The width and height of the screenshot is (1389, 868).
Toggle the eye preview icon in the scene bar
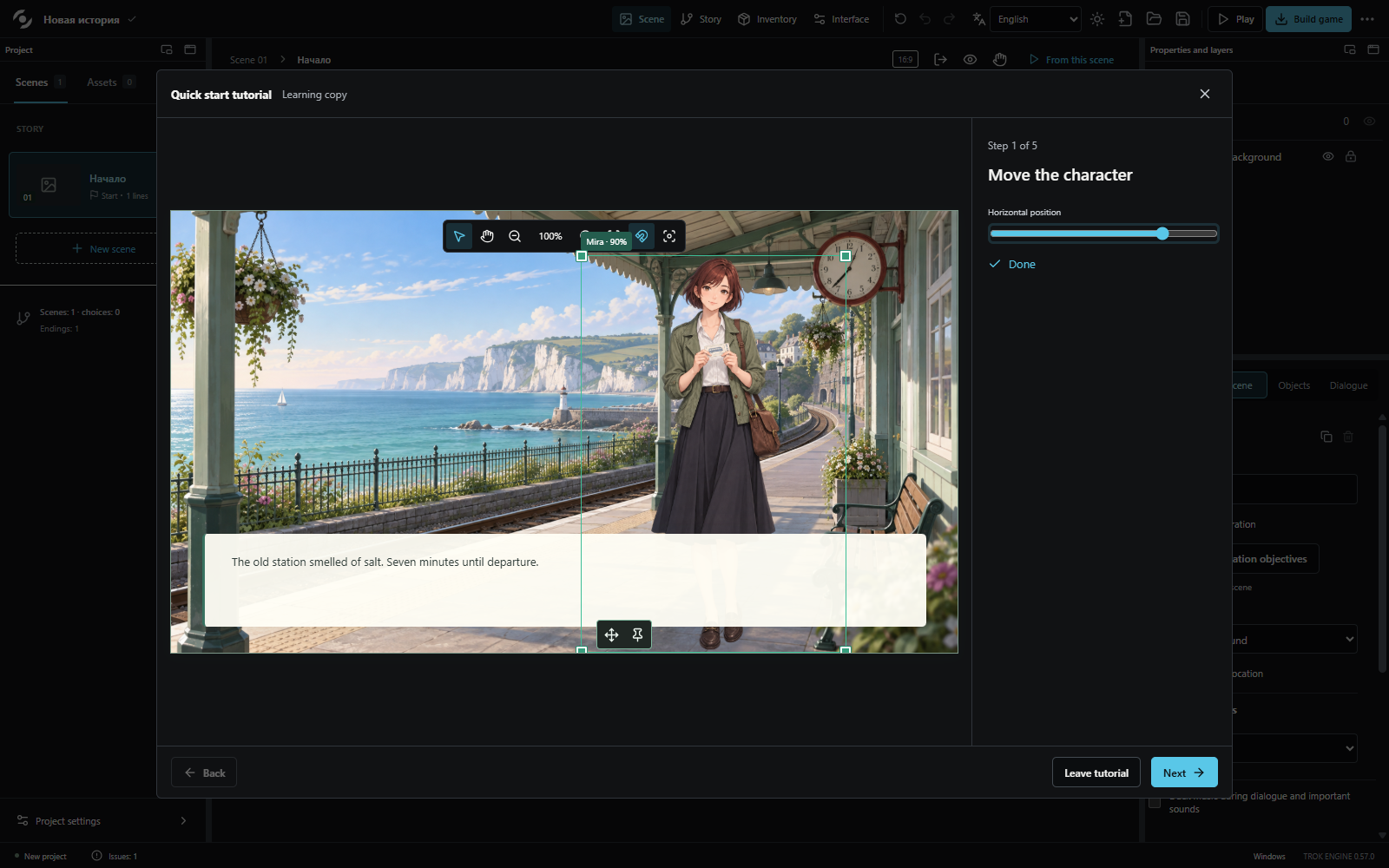pos(970,59)
